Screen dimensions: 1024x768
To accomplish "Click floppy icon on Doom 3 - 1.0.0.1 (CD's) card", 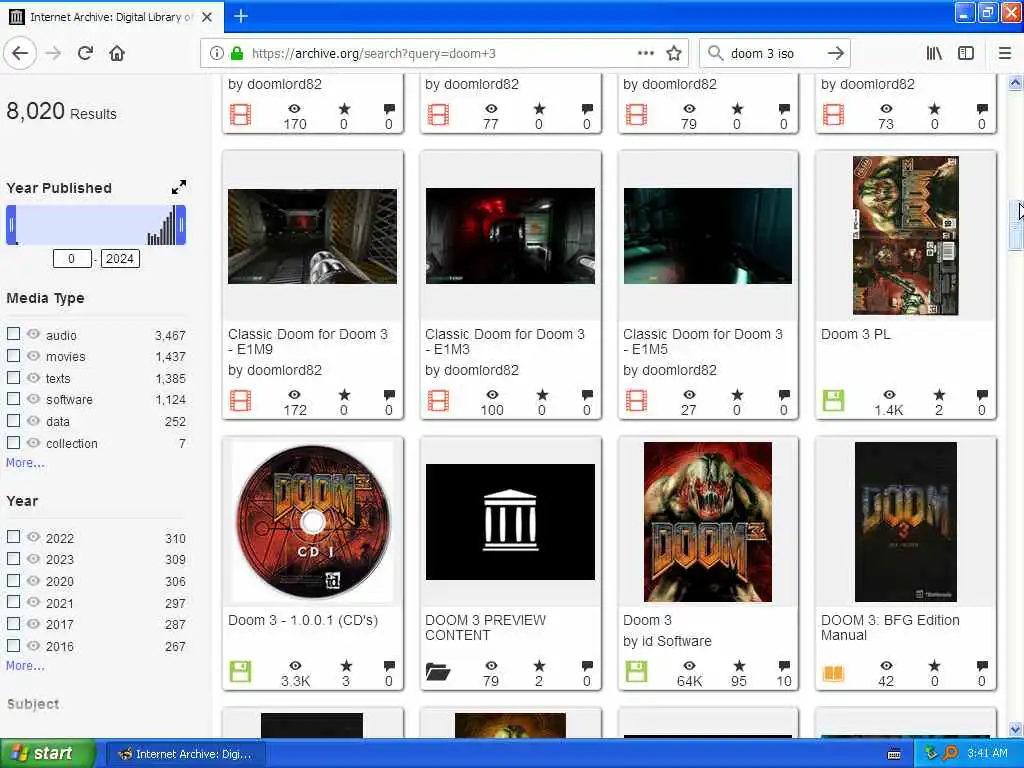I will coord(240,671).
